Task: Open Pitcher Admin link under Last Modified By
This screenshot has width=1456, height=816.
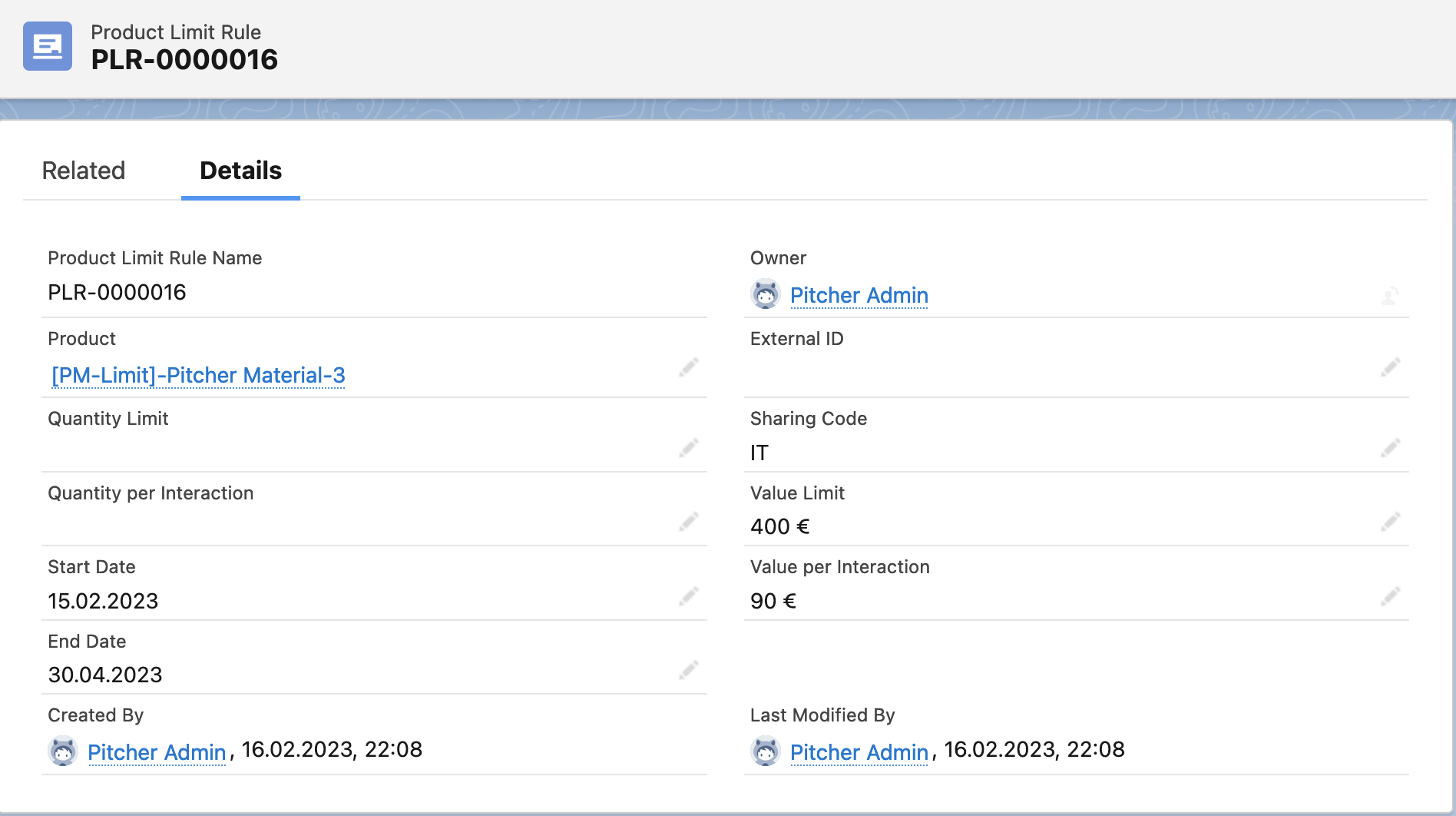Action: 859,752
